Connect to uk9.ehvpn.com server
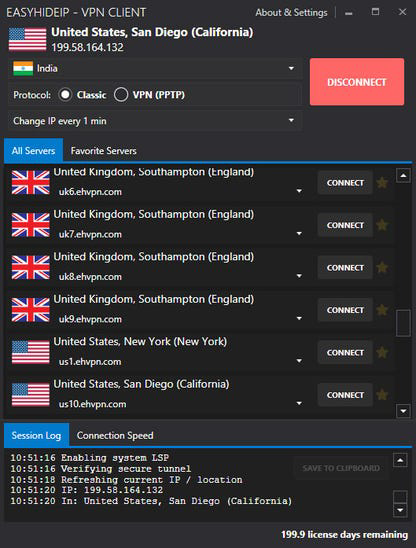This screenshot has height=548, width=416. point(345,310)
